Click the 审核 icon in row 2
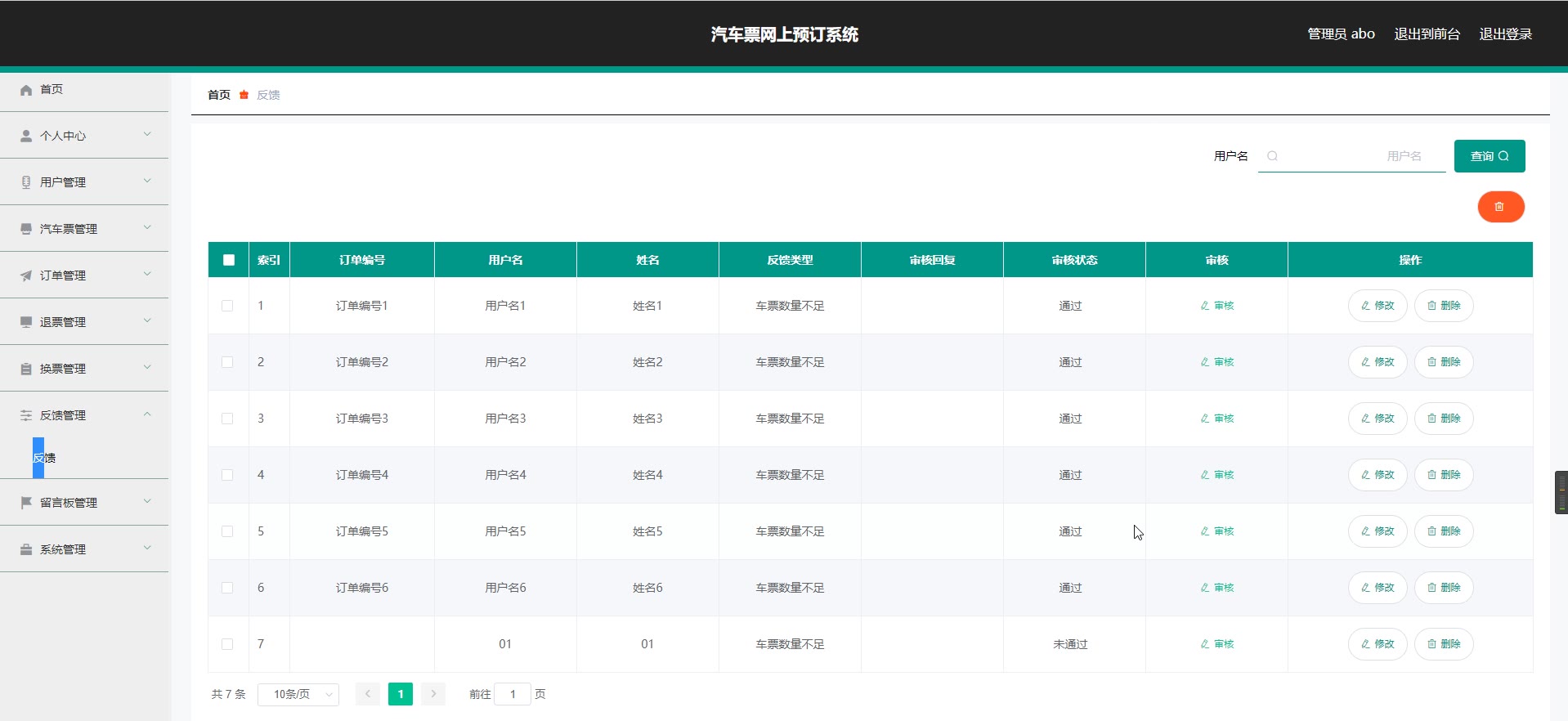This screenshot has width=1568, height=721. [1204, 362]
